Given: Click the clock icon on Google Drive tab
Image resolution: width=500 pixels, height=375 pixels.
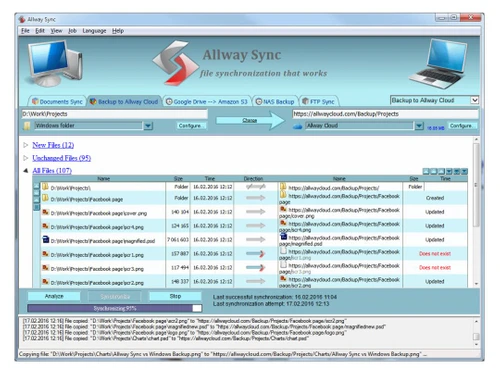Looking at the screenshot, I should tap(169, 102).
